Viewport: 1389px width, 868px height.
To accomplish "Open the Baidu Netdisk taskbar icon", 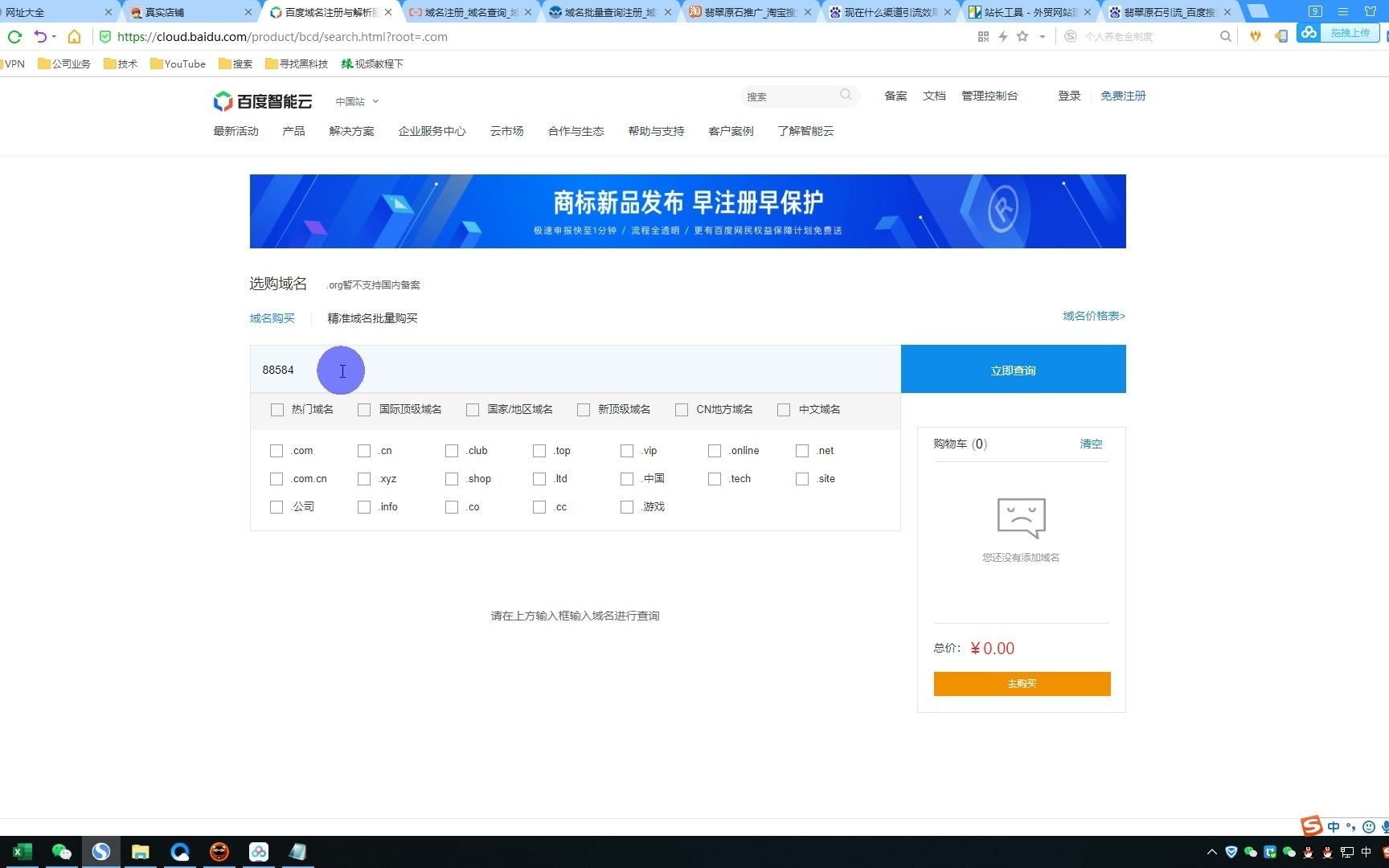I will click(x=258, y=852).
